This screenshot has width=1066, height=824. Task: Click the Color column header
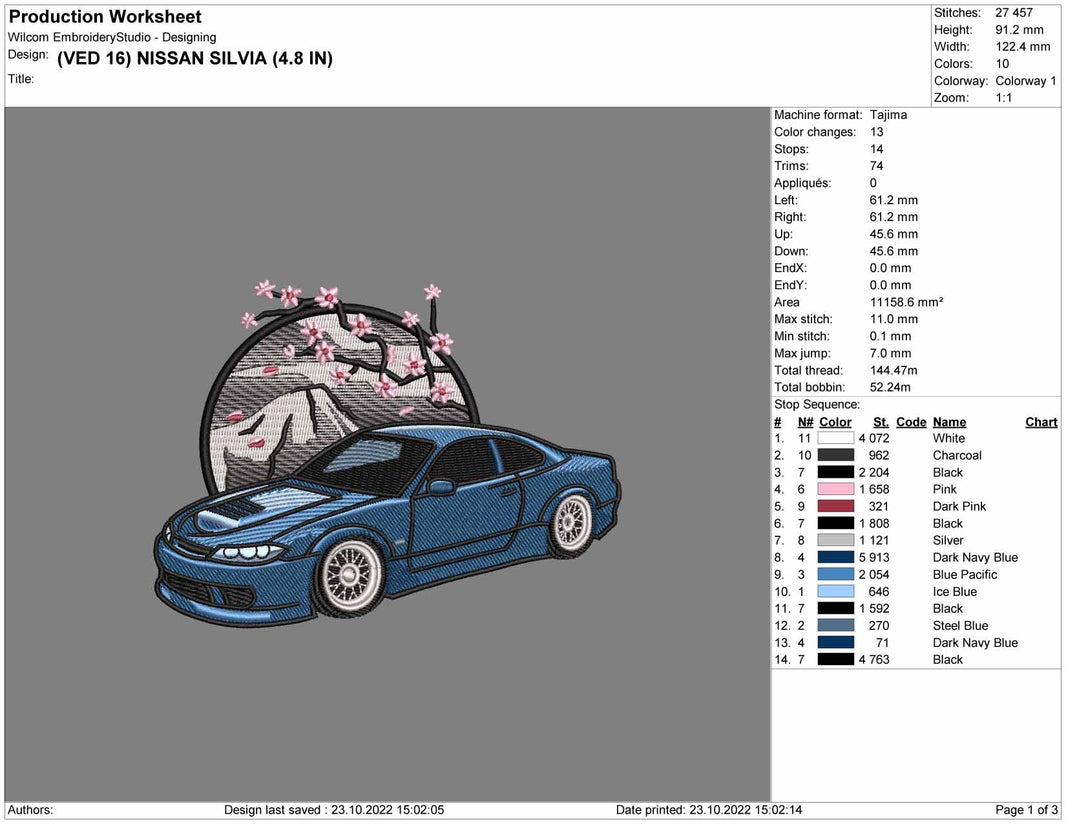coord(835,421)
